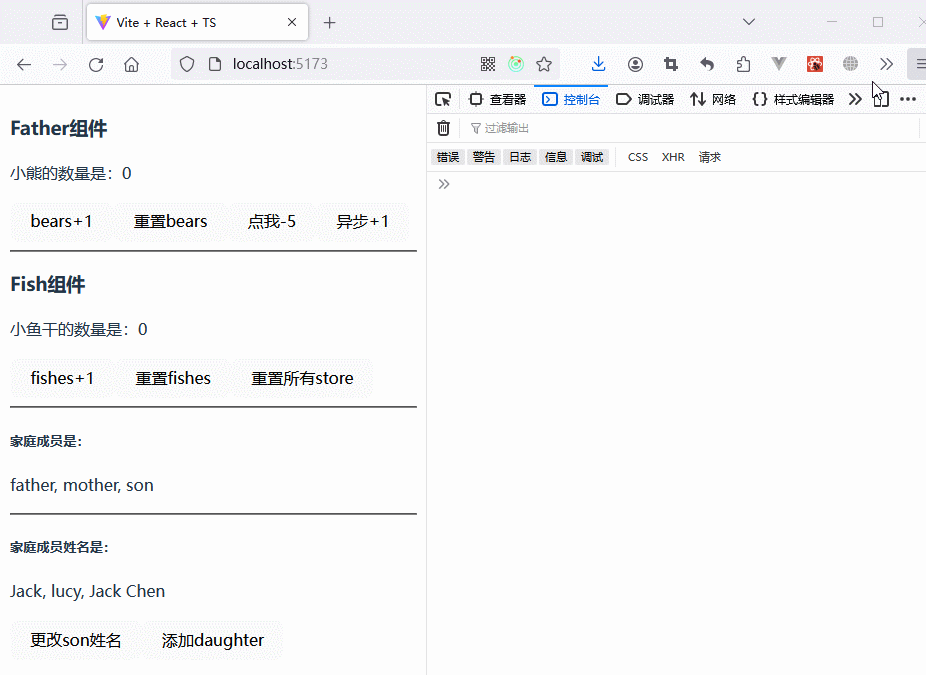This screenshot has height=675, width=926.
Task: Clear console output with trash icon
Action: 444,128
